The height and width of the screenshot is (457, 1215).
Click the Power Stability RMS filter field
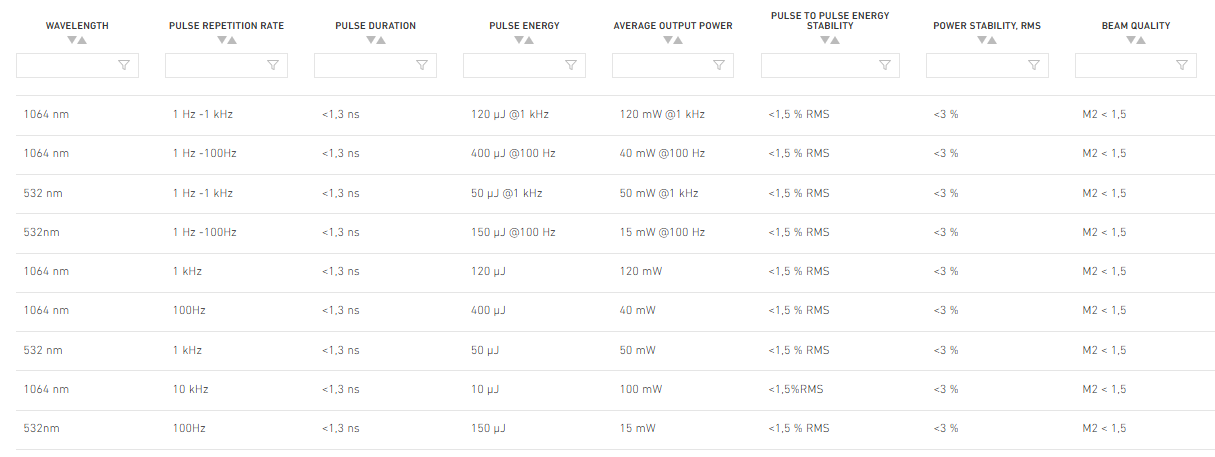pos(987,65)
